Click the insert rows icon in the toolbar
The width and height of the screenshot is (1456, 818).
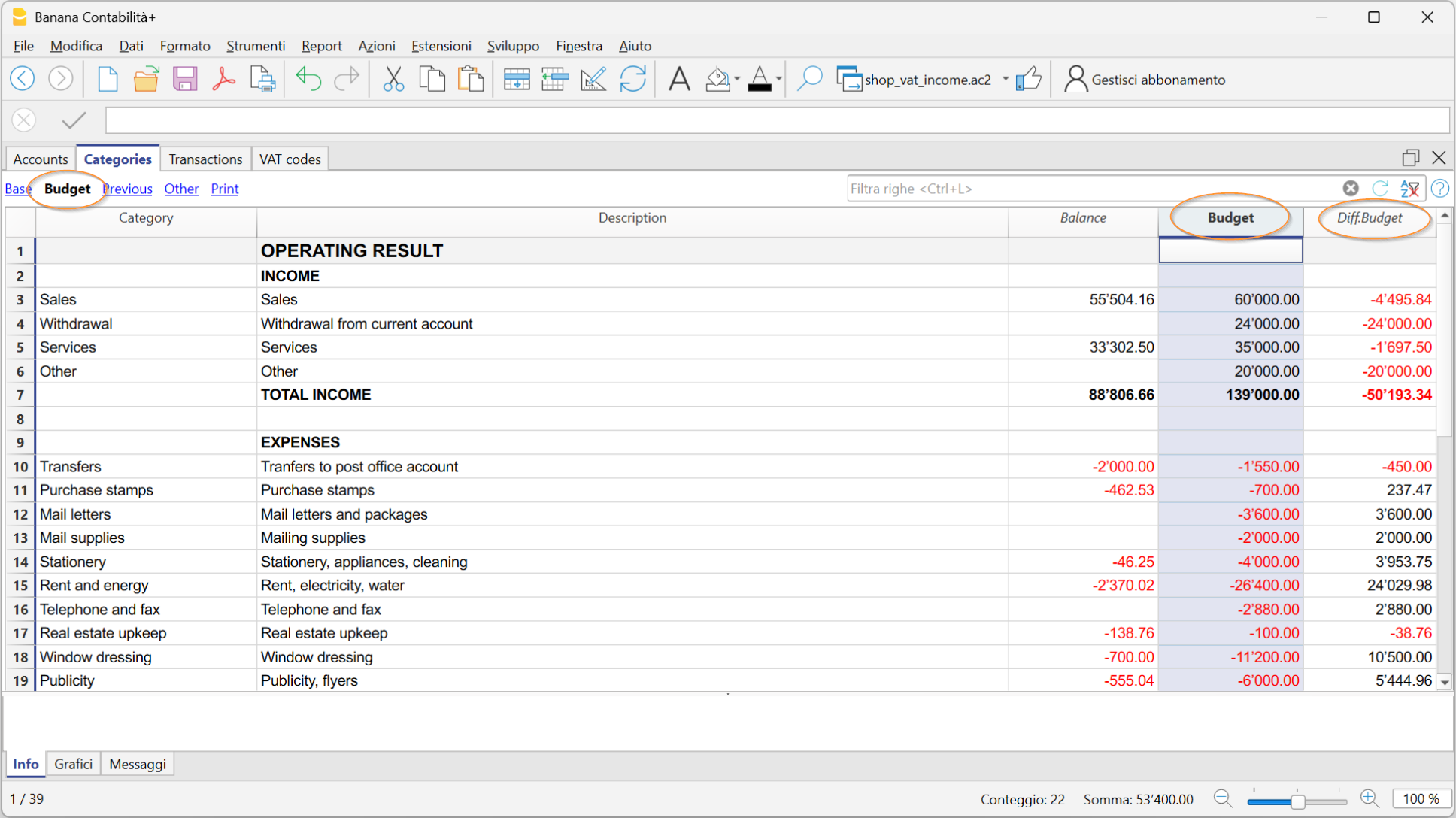517,79
